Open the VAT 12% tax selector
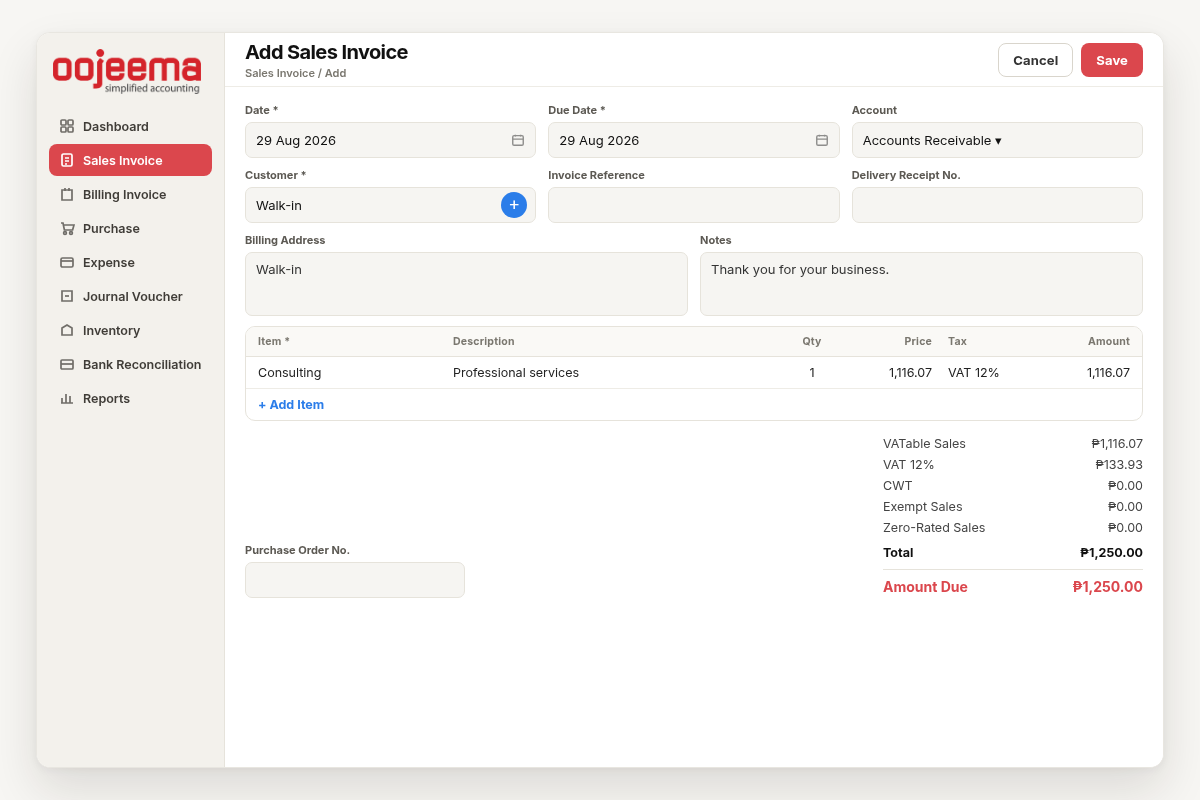 pos(973,373)
